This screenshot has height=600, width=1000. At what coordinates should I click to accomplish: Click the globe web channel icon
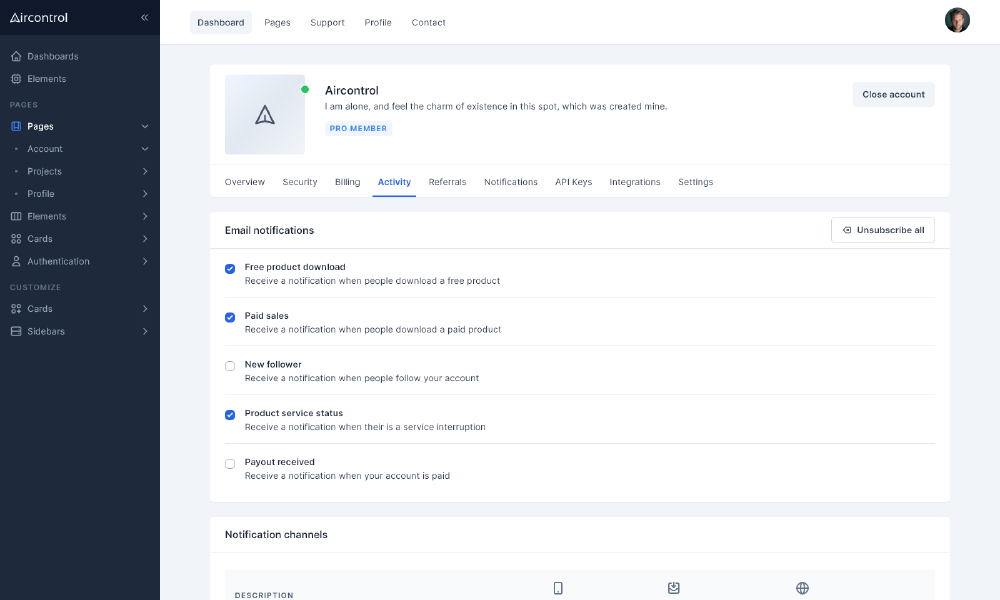[802, 588]
